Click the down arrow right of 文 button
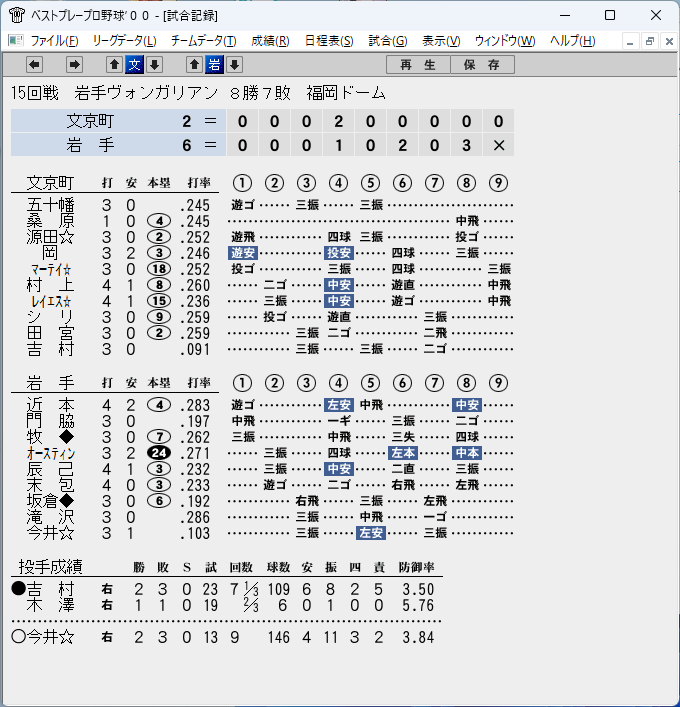Viewport: 680px width, 707px height. coord(155,65)
